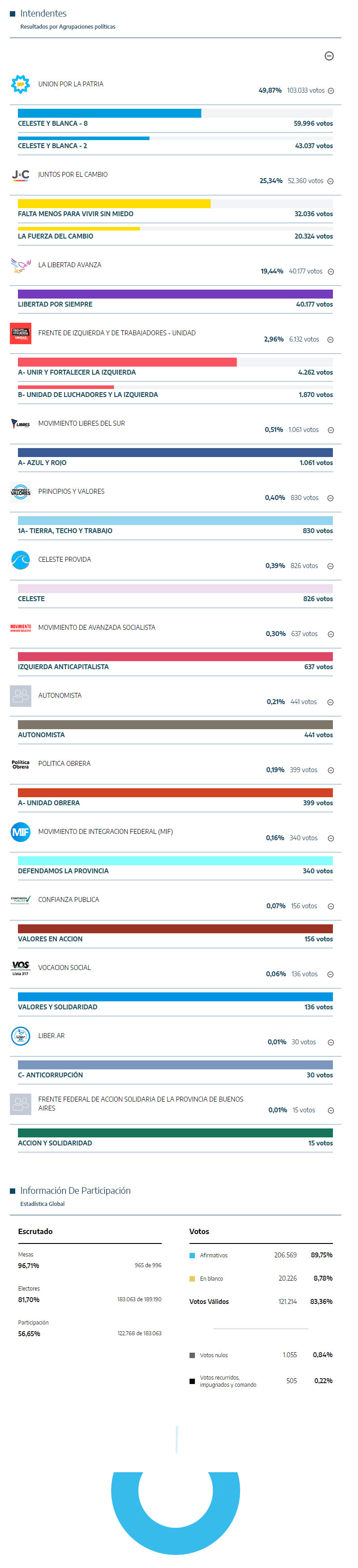
Task: Click the Liber.ar party logo
Action: [x=21, y=1035]
